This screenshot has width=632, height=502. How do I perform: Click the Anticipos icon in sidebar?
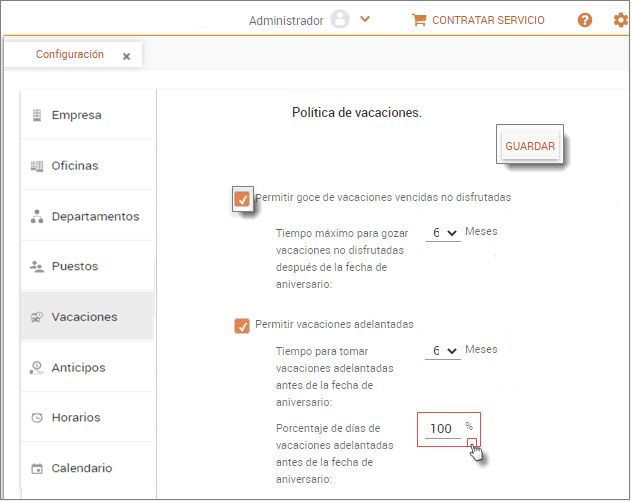pos(37,368)
